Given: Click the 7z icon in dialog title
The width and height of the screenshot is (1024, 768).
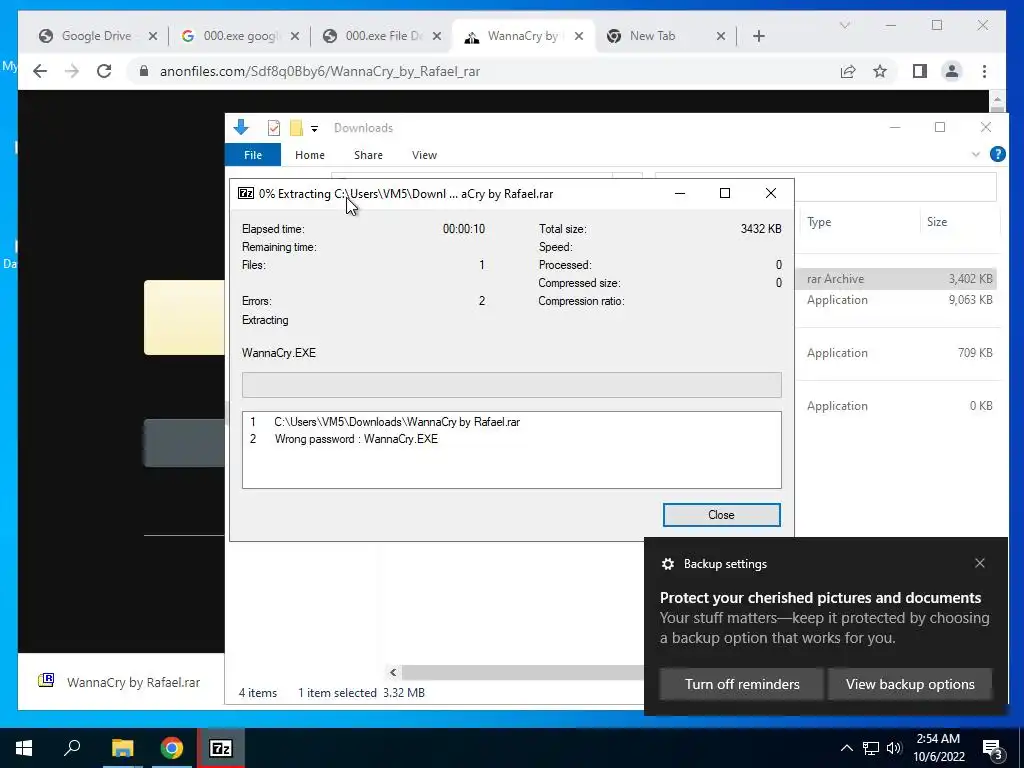Looking at the screenshot, I should click(246, 193).
